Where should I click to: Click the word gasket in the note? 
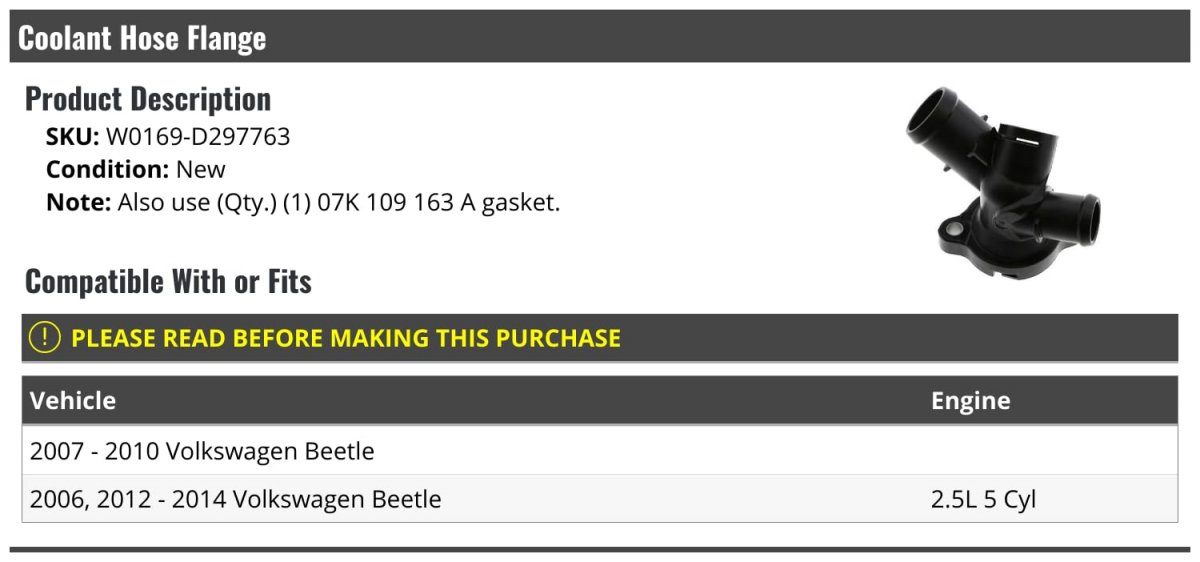point(520,202)
